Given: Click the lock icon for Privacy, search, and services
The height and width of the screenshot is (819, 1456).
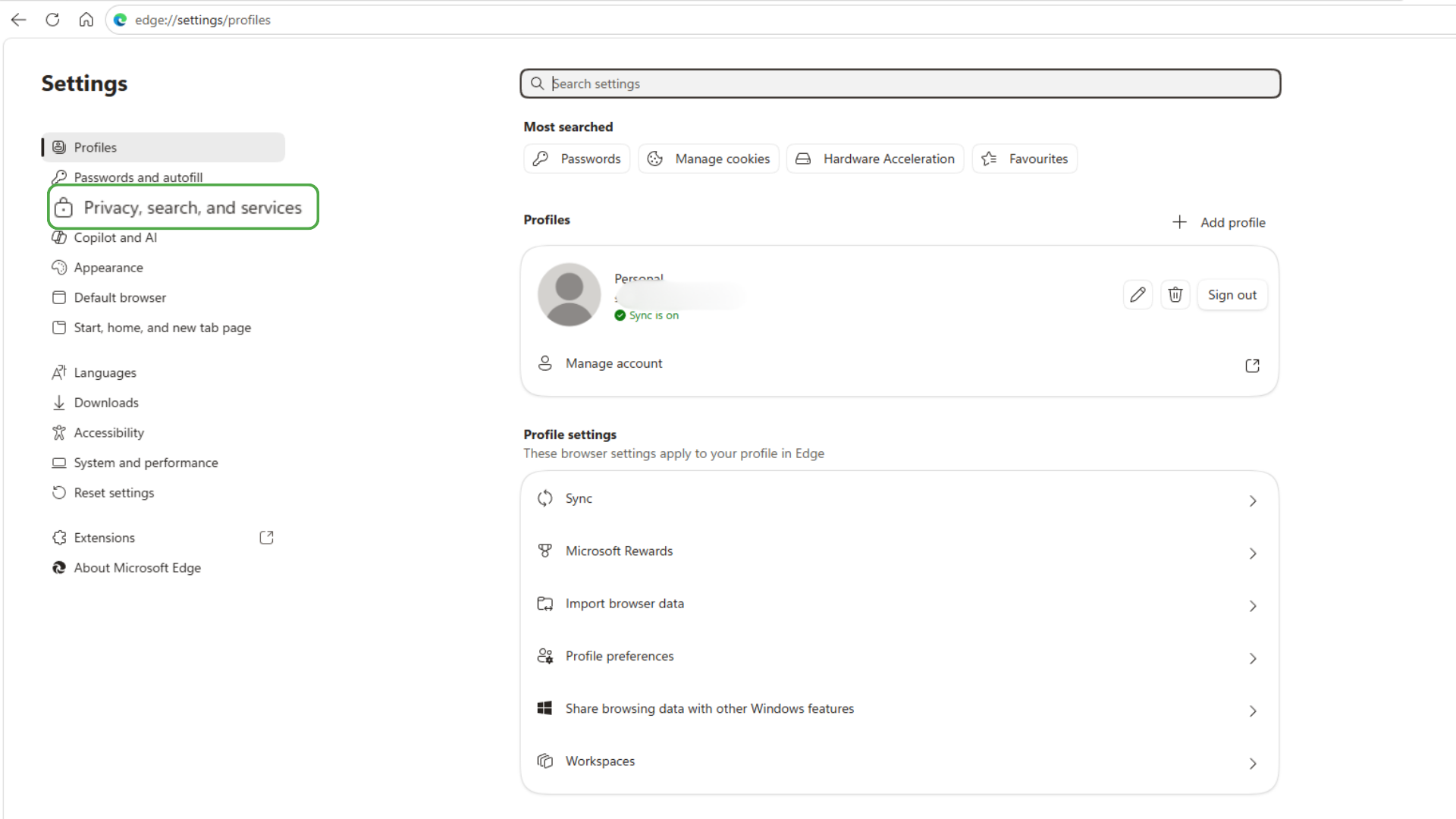Looking at the screenshot, I should pos(64,208).
